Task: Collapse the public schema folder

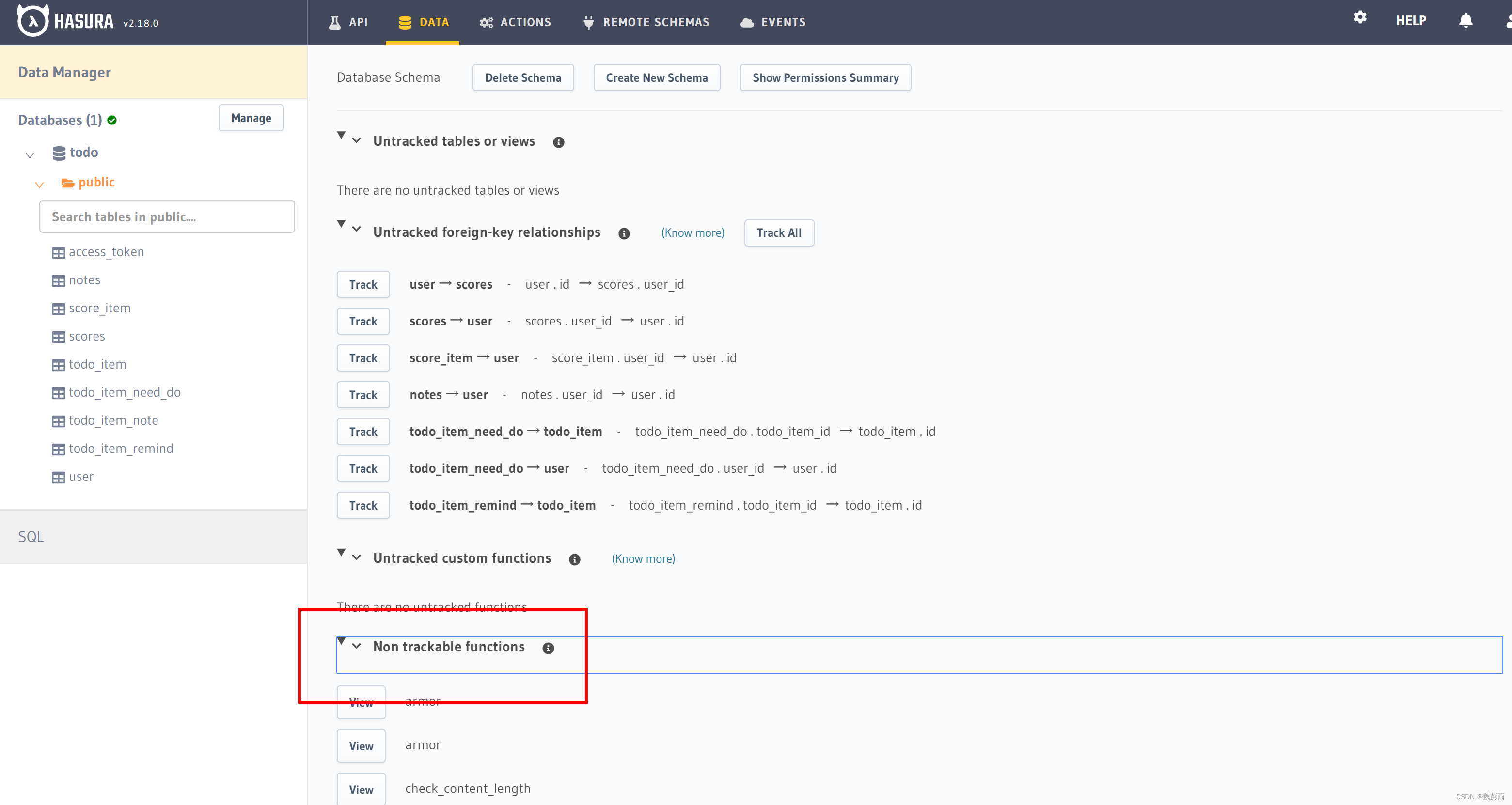Action: tap(39, 185)
